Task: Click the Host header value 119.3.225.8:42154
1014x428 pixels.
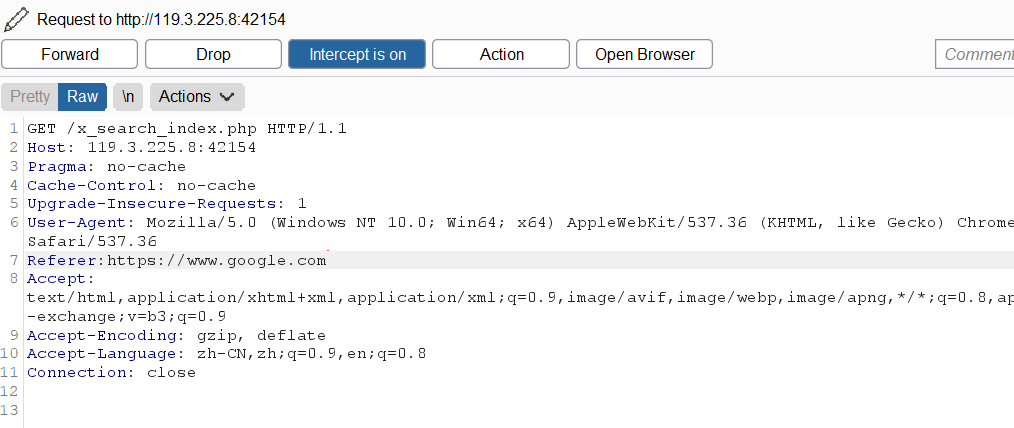Action: 172,147
